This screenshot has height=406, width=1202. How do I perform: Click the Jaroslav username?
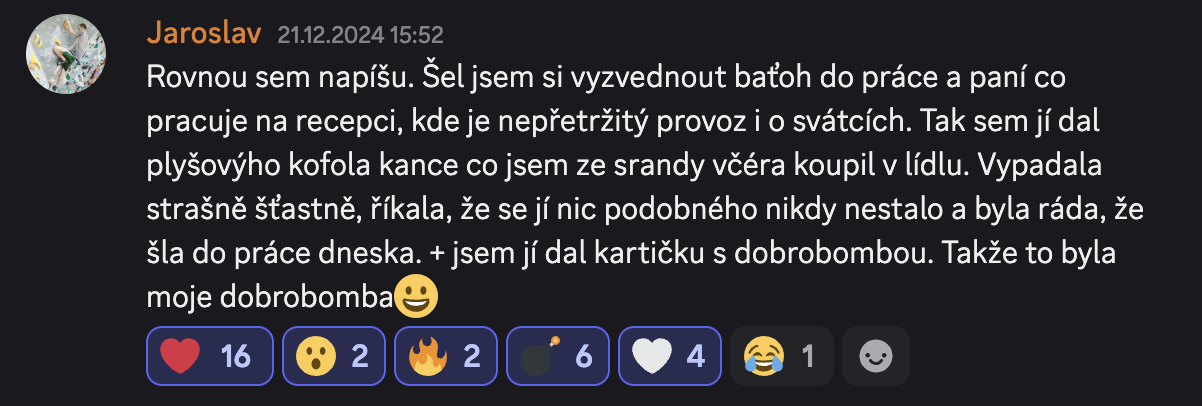point(204,33)
